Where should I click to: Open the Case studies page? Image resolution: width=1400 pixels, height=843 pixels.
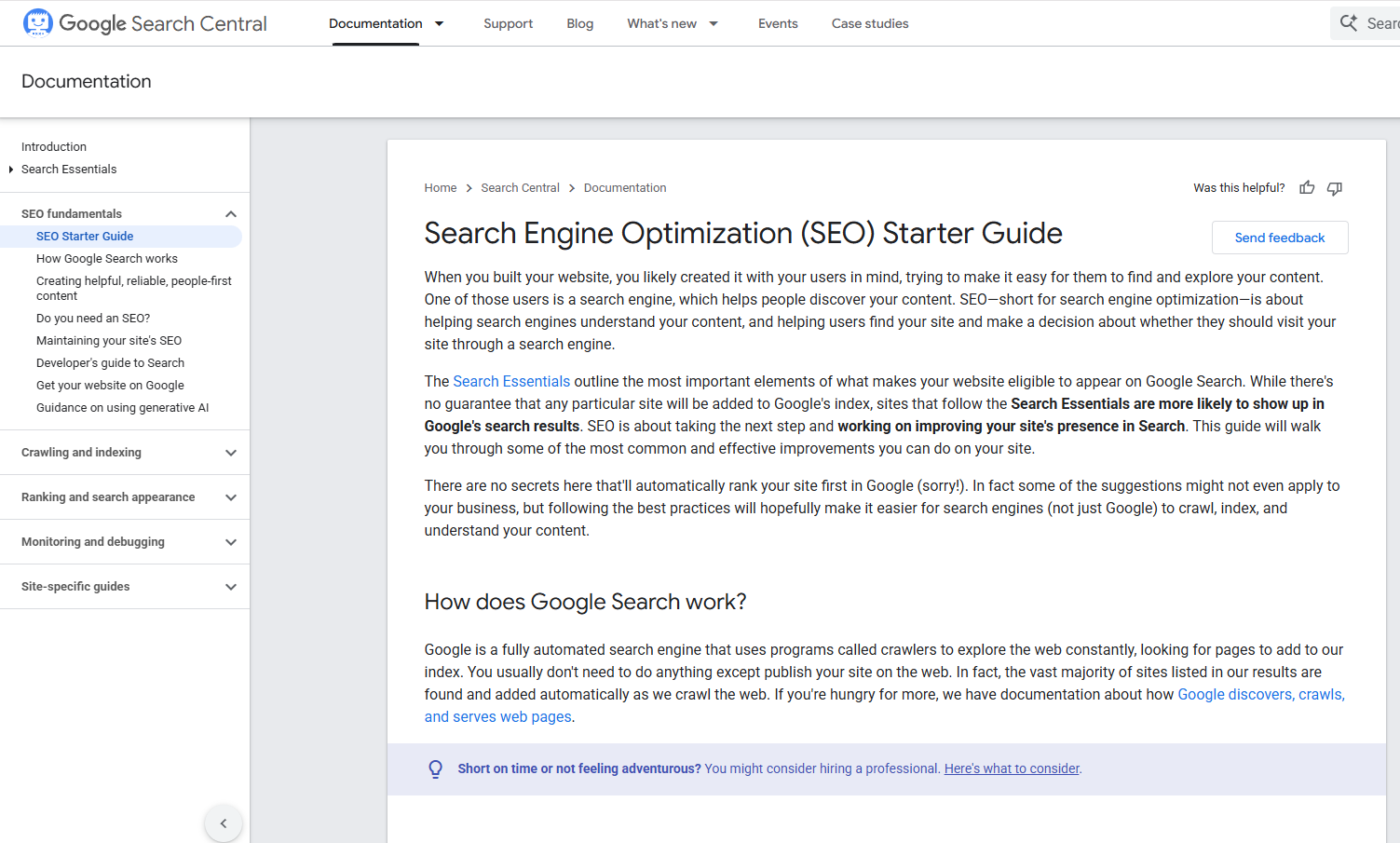(869, 23)
